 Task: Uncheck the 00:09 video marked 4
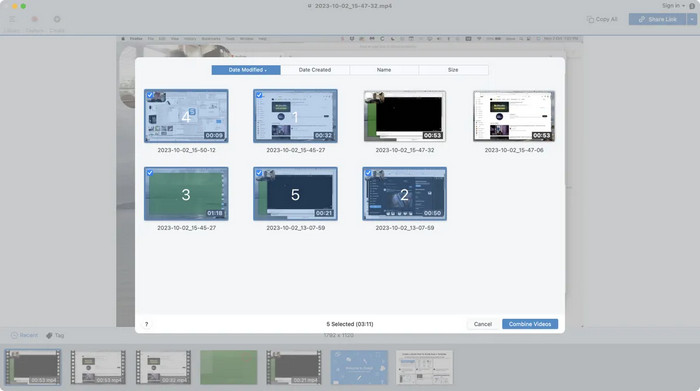150,95
